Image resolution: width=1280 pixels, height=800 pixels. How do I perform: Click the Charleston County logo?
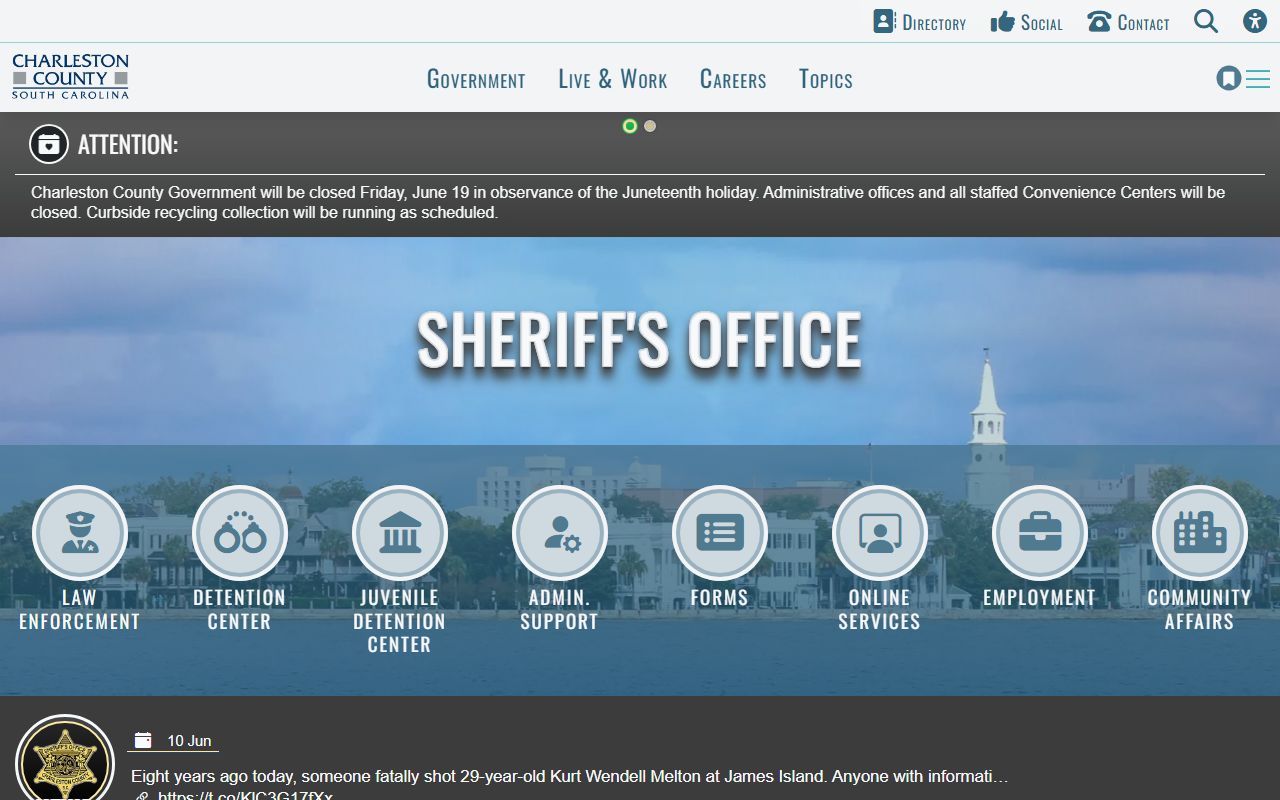70,77
